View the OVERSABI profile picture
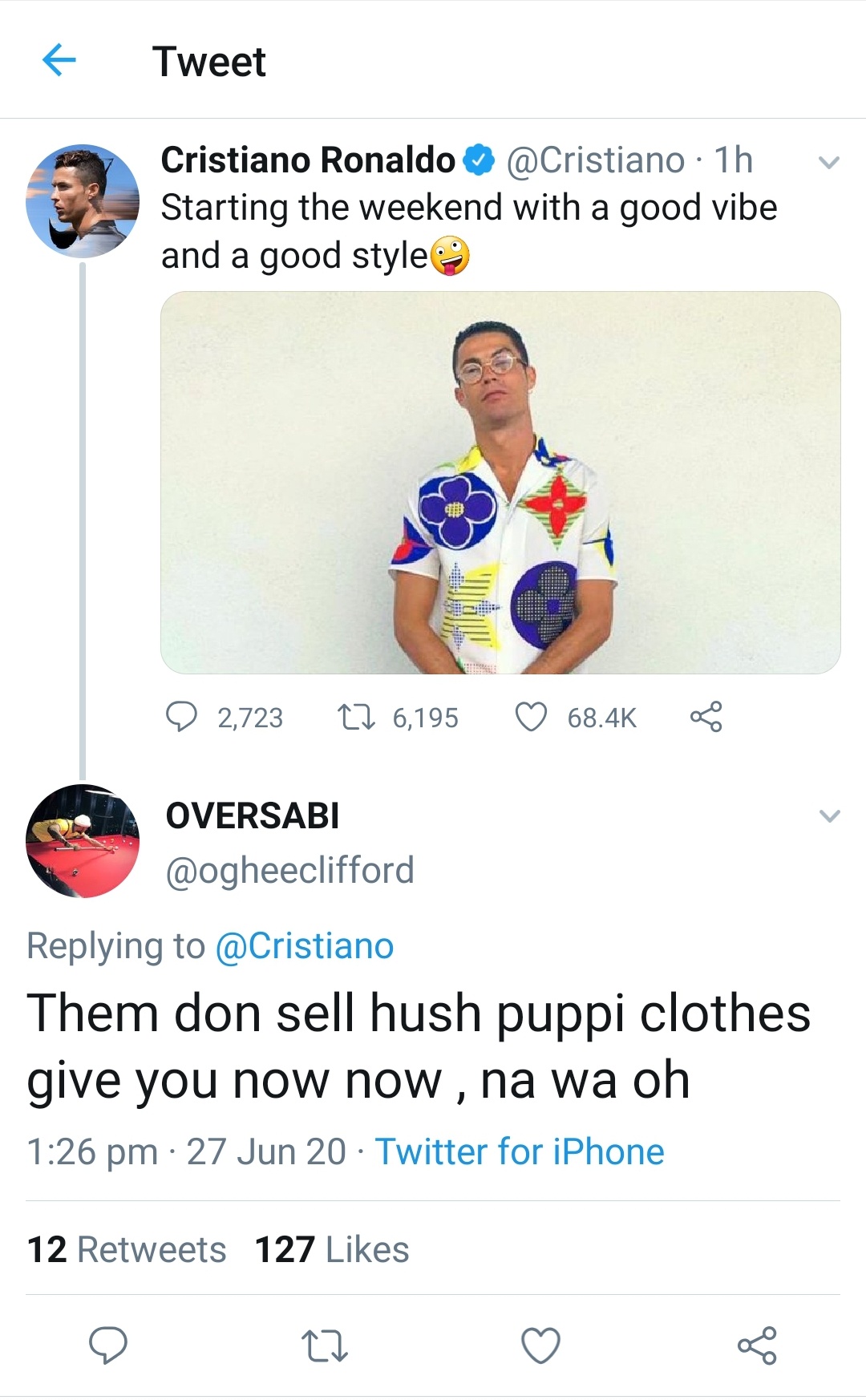 (x=83, y=840)
